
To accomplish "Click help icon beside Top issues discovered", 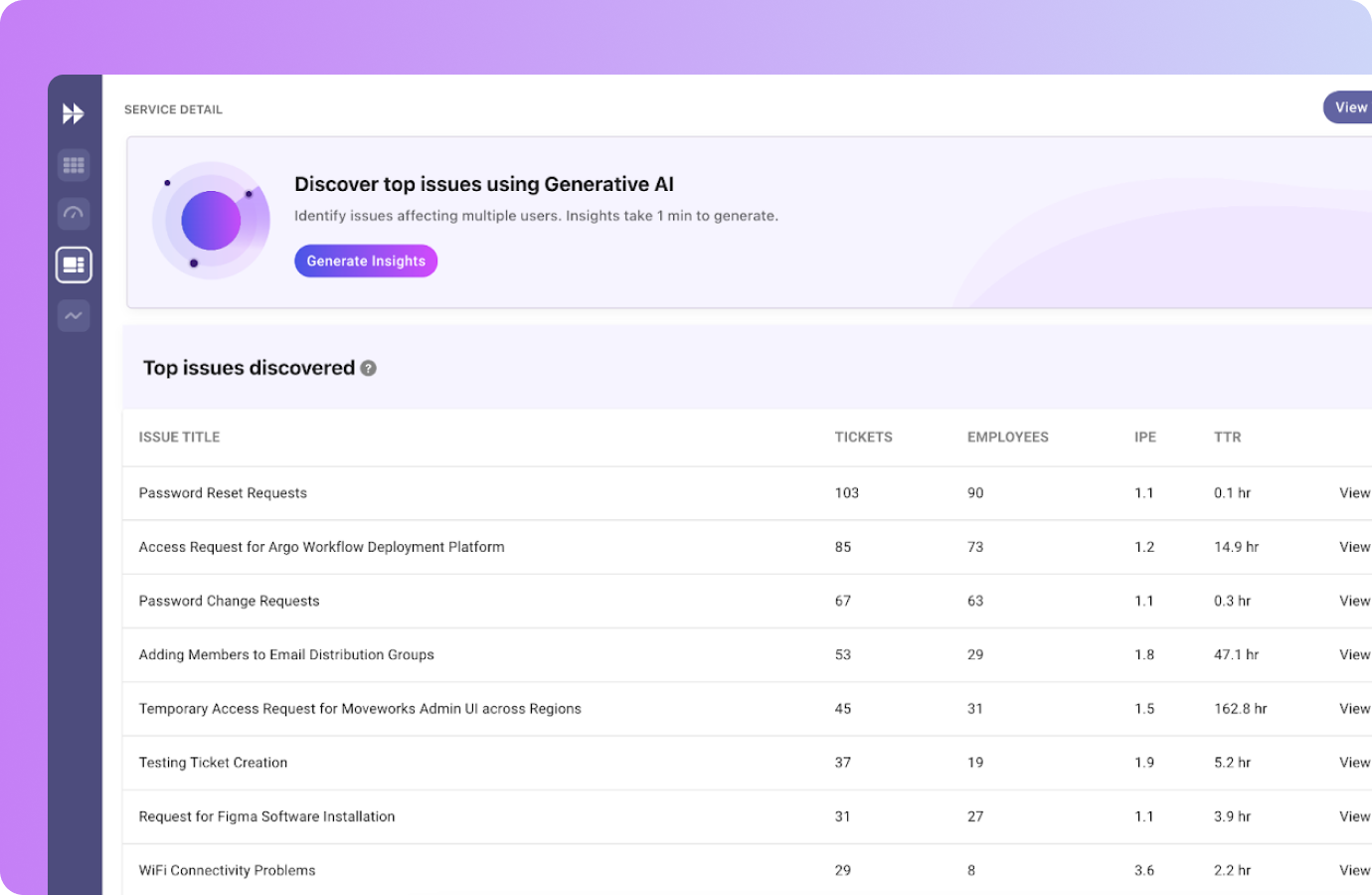I will 369,368.
